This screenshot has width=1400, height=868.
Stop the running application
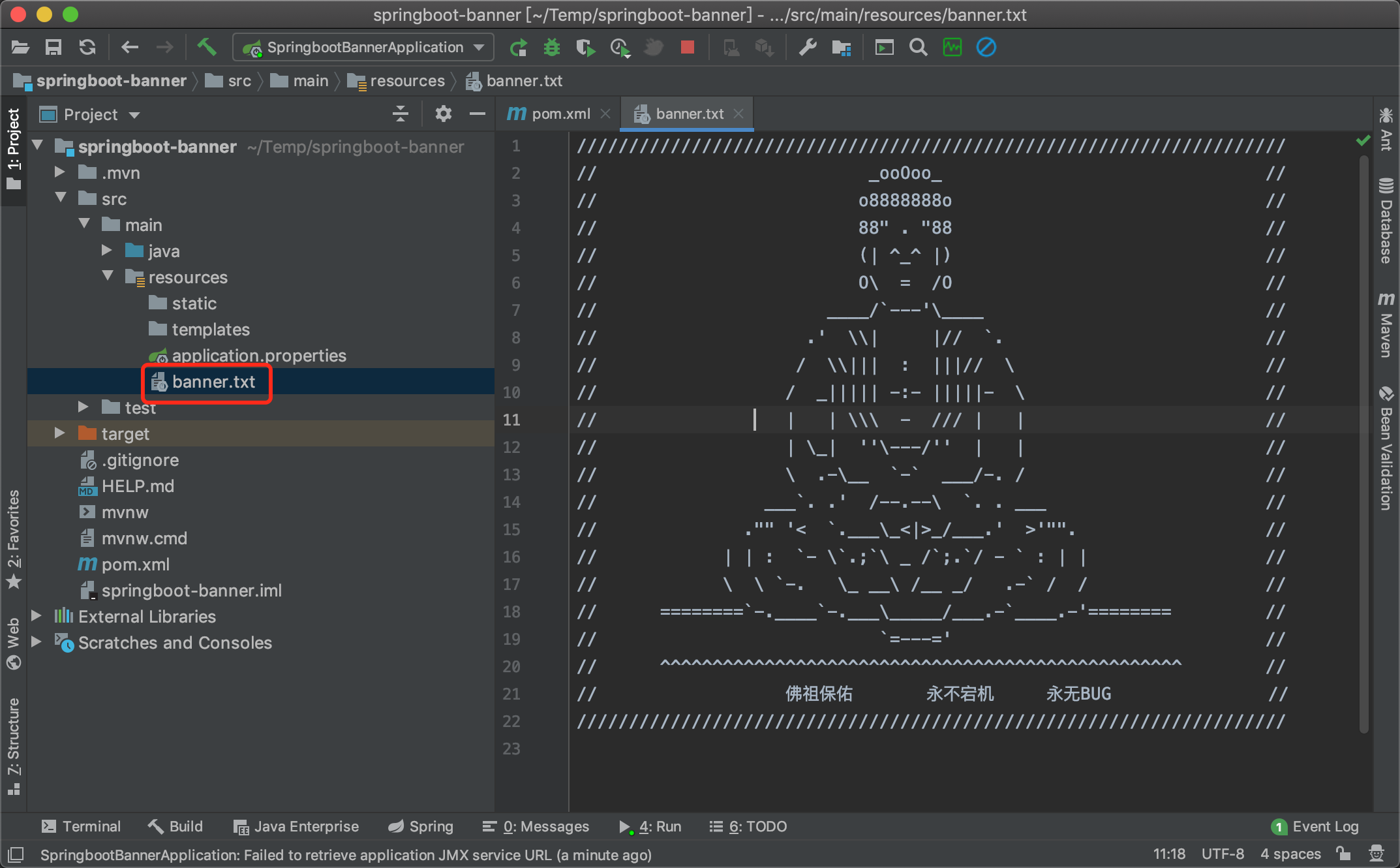tap(687, 47)
